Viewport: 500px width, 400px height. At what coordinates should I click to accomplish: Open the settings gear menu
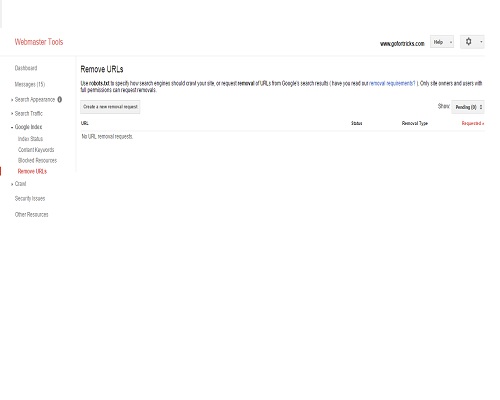472,42
